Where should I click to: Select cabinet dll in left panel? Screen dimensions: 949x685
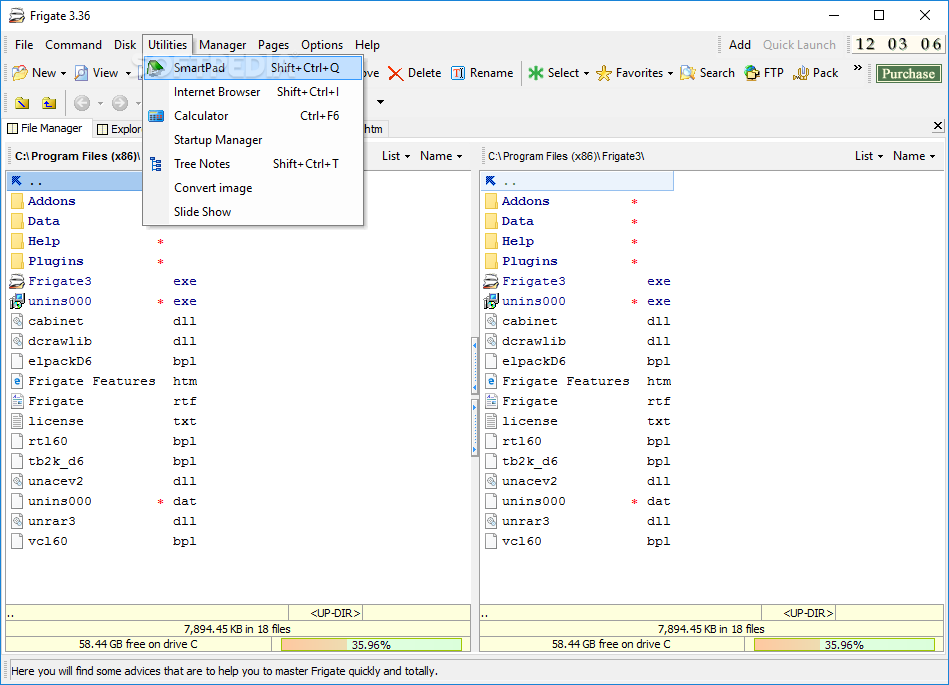pos(103,321)
